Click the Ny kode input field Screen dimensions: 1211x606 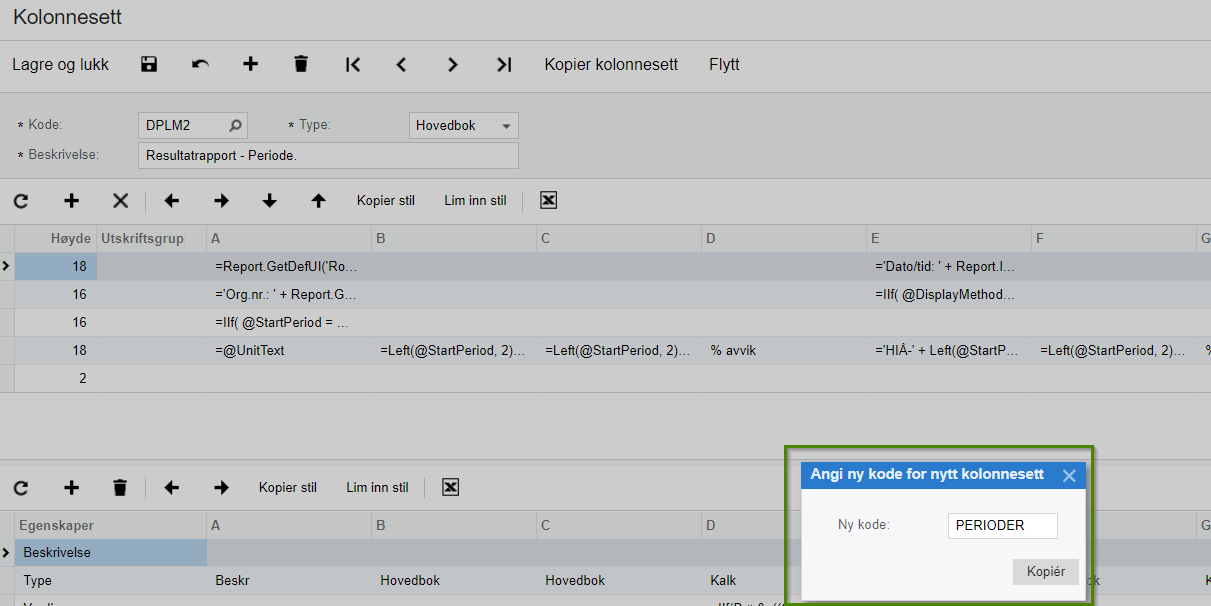[x=1002, y=525]
